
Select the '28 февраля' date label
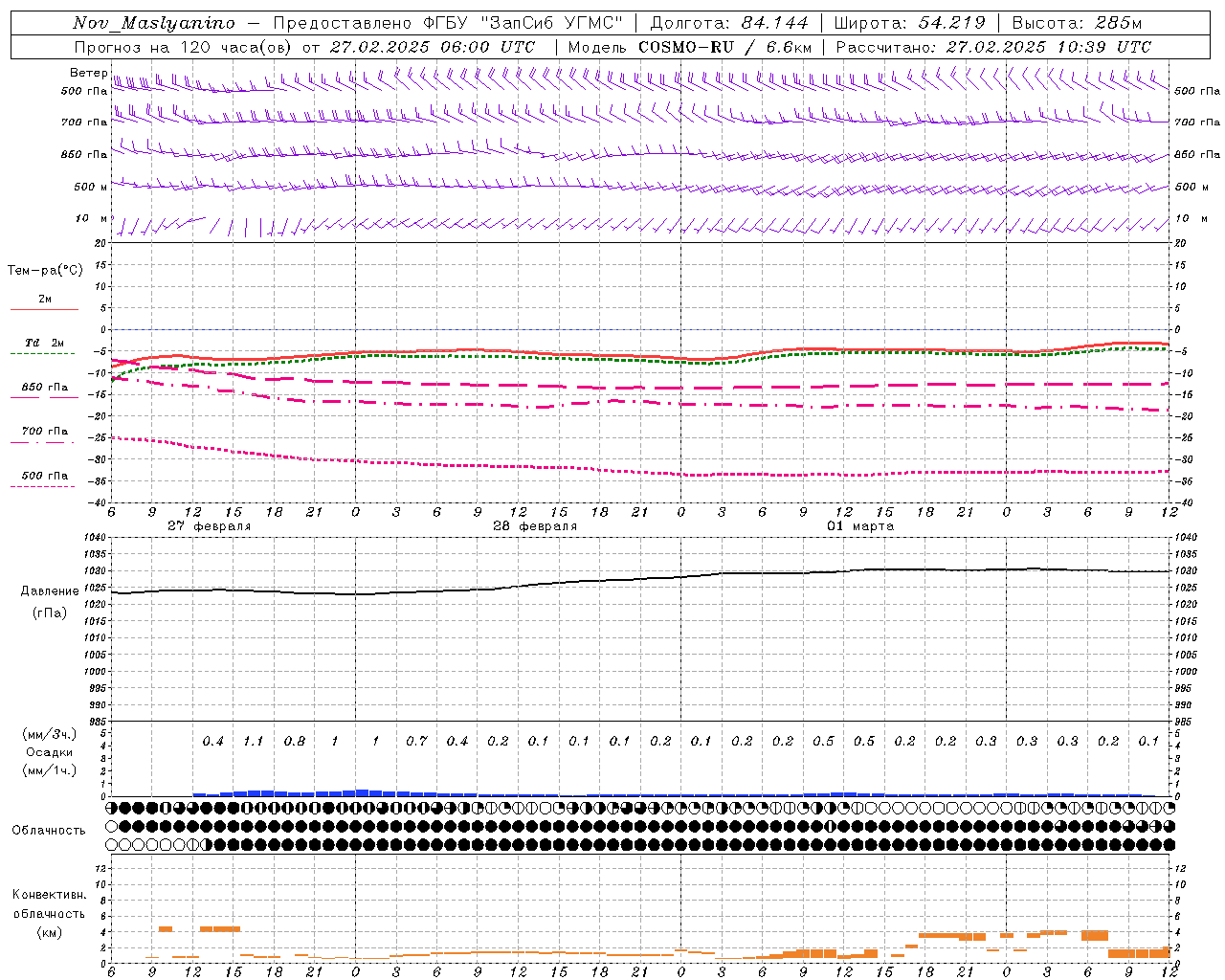click(x=535, y=526)
